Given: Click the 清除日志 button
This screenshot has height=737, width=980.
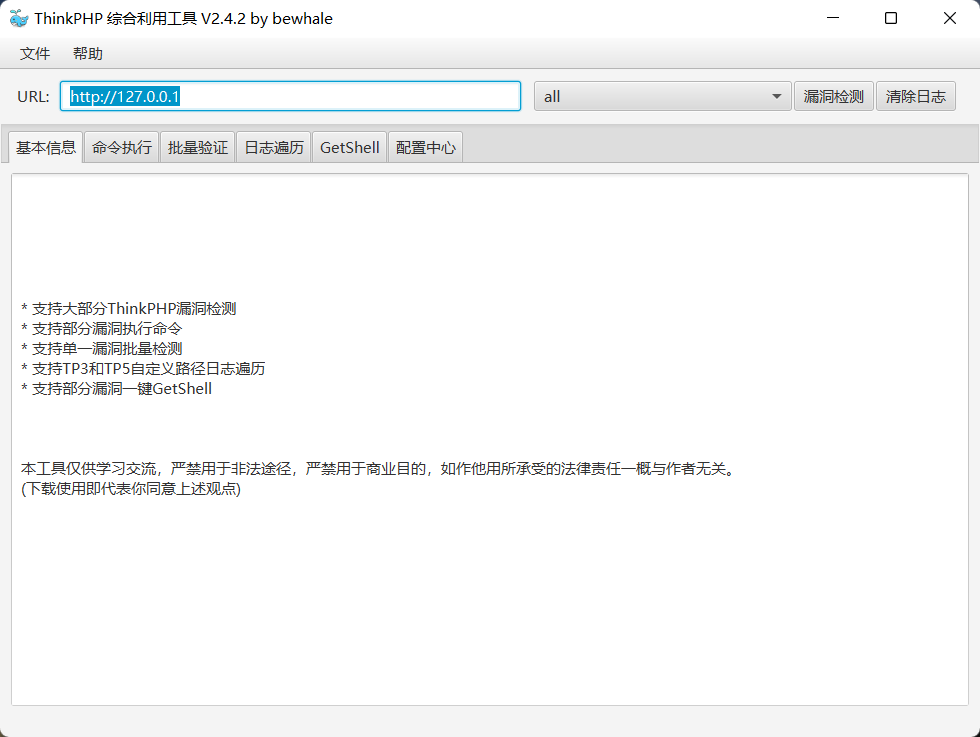Looking at the screenshot, I should pos(916,96).
